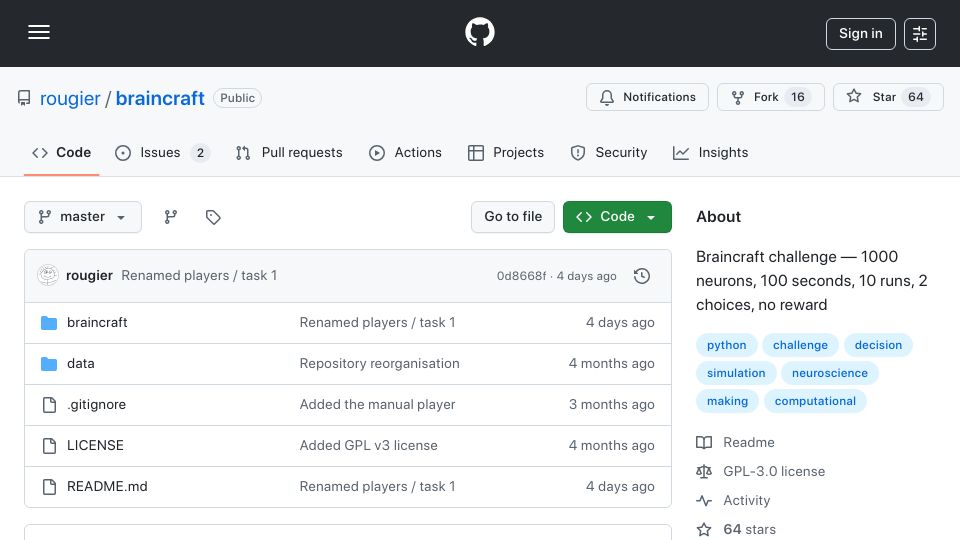
Task: Click the license scales icon
Action: click(x=704, y=471)
